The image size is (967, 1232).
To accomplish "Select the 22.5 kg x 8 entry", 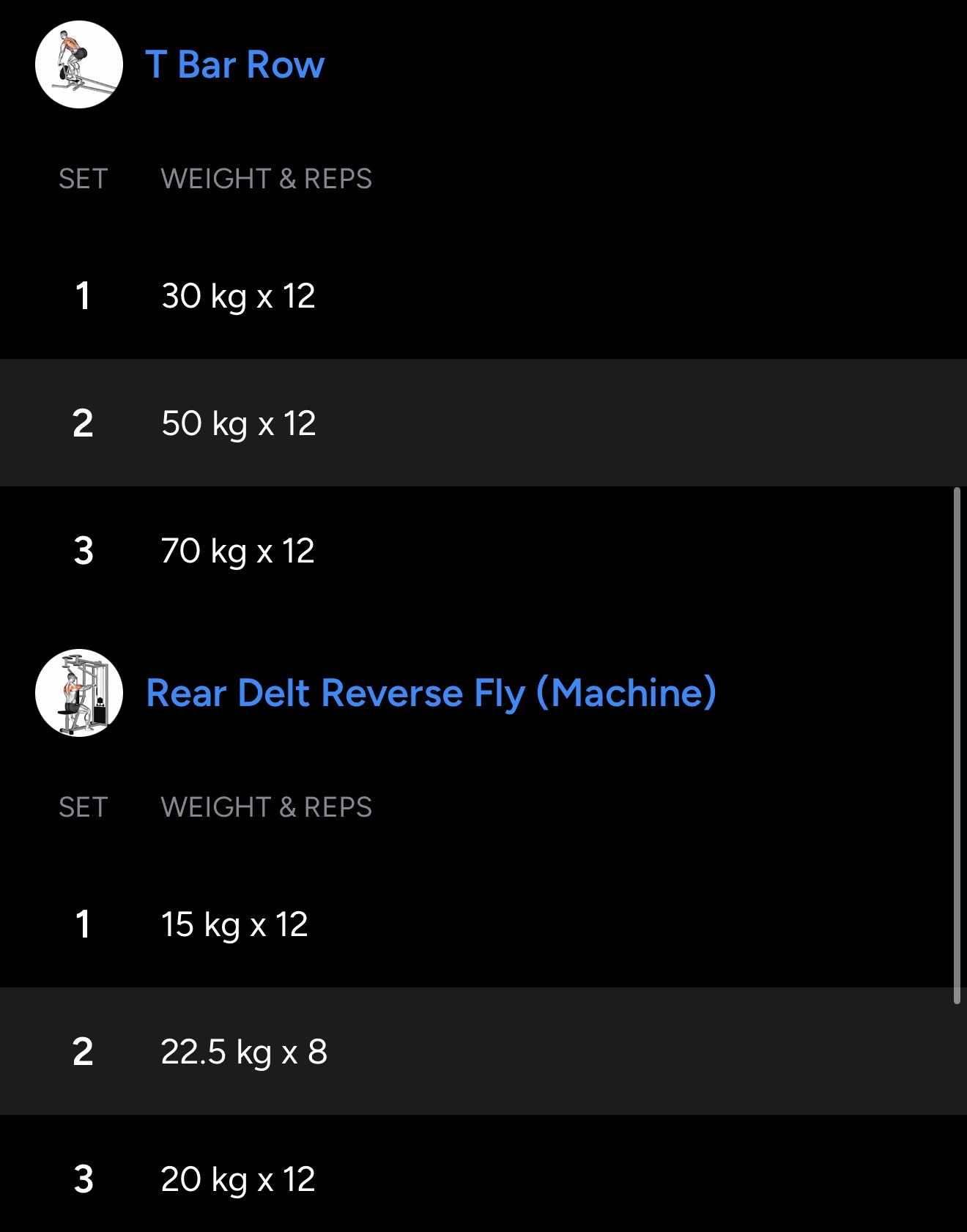I will point(244,1052).
